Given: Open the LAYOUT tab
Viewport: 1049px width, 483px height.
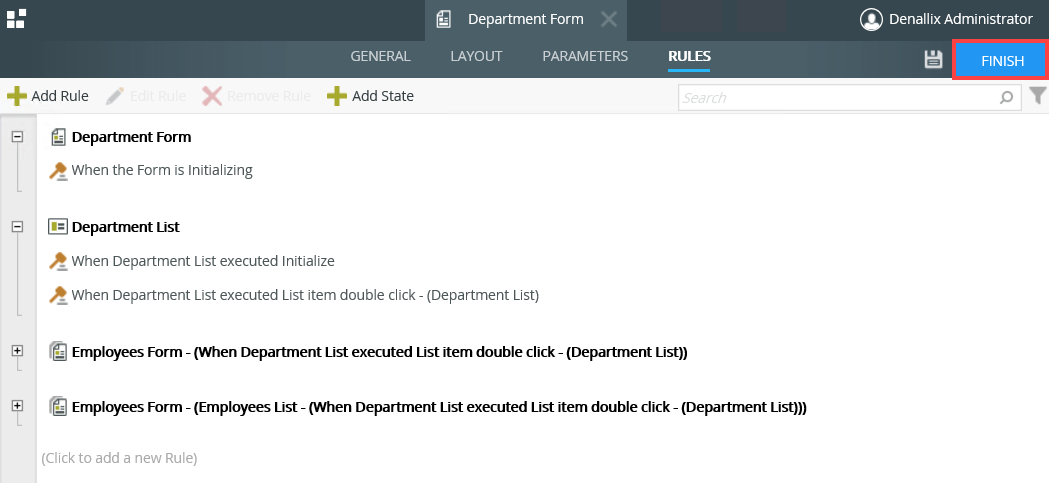Looking at the screenshot, I should point(476,56).
